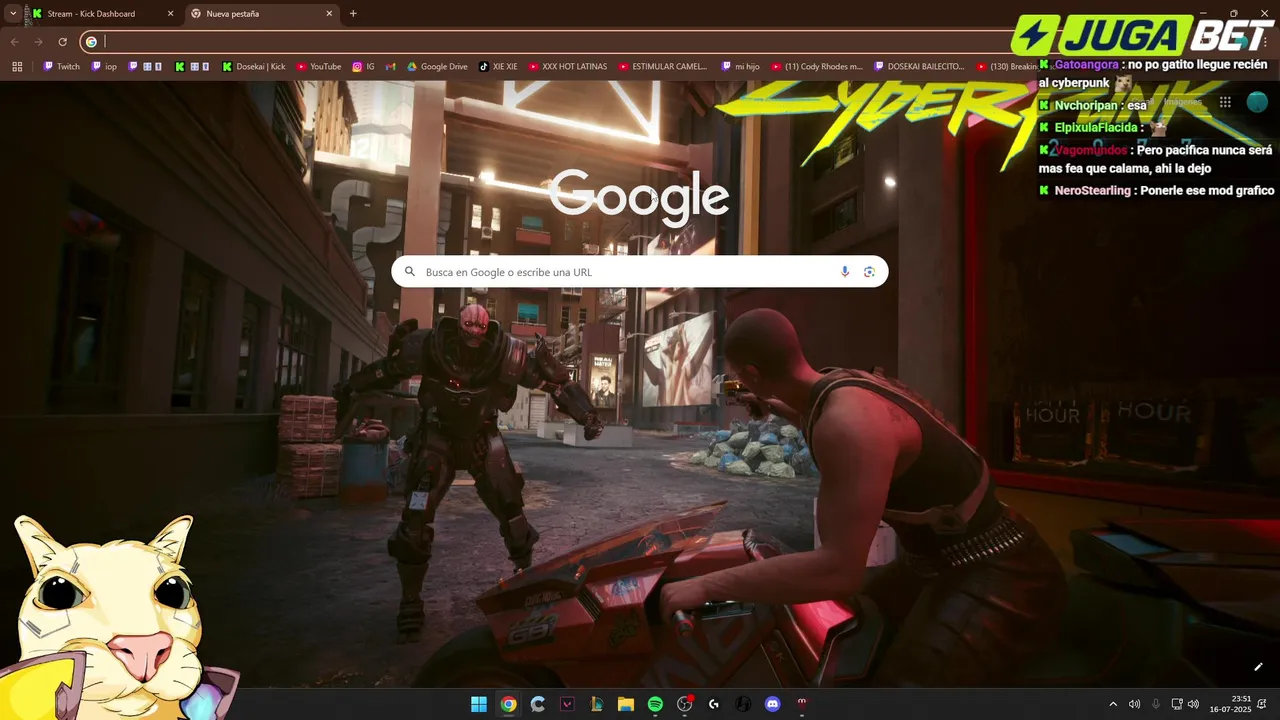Click the taskbar microphone tray icon
1280x720 pixels.
click(1156, 704)
